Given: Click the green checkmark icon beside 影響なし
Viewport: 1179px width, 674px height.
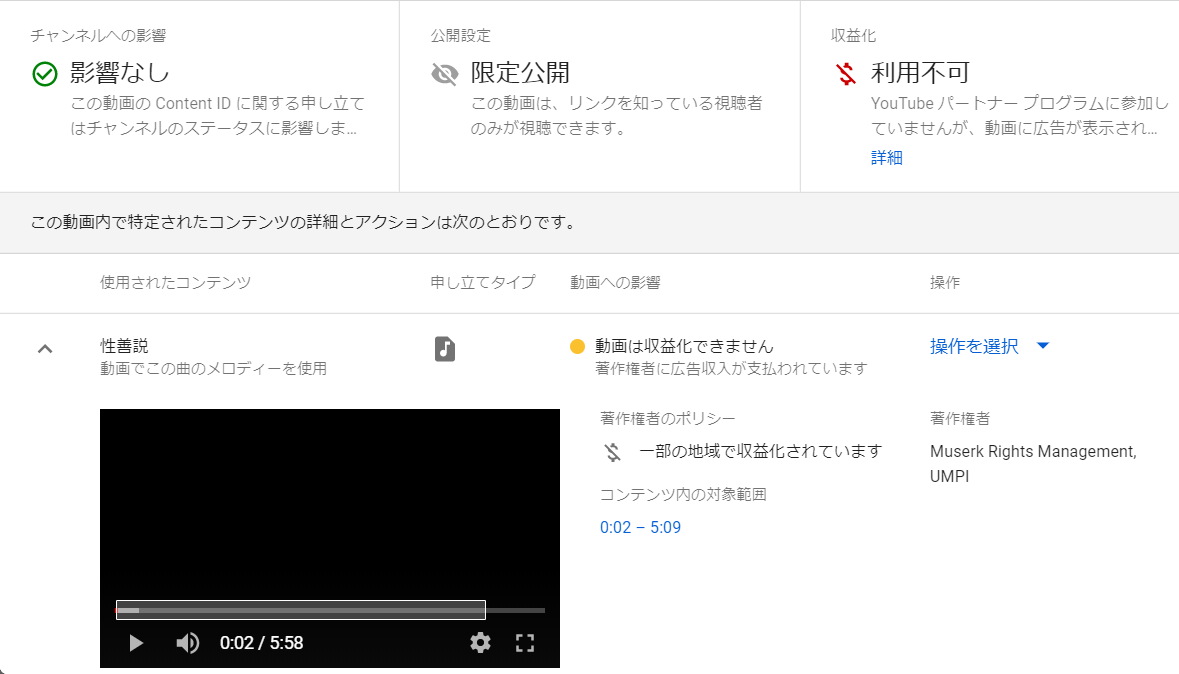Looking at the screenshot, I should pos(45,74).
